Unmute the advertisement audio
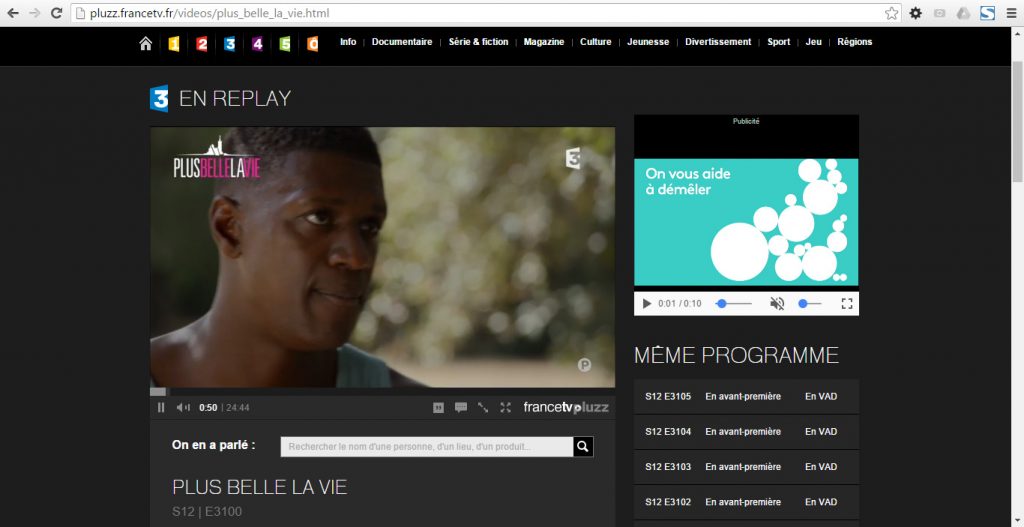Image resolution: width=1024 pixels, height=527 pixels. [777, 304]
